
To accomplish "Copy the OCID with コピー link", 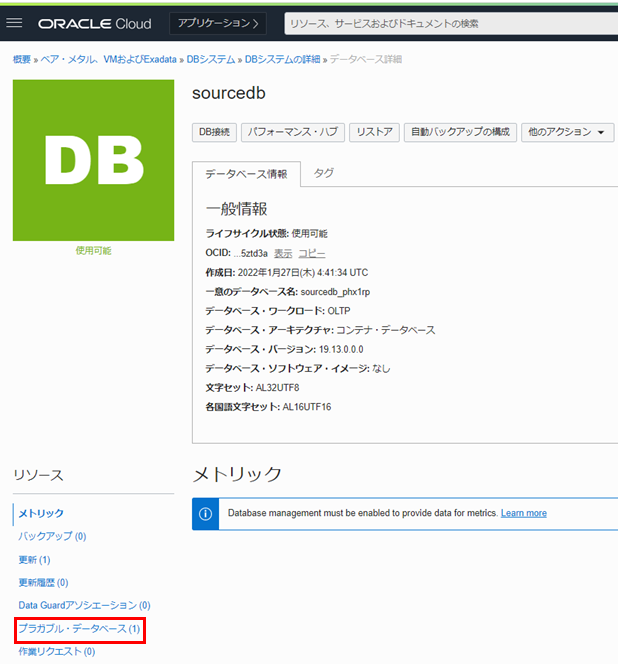I will [x=312, y=253].
